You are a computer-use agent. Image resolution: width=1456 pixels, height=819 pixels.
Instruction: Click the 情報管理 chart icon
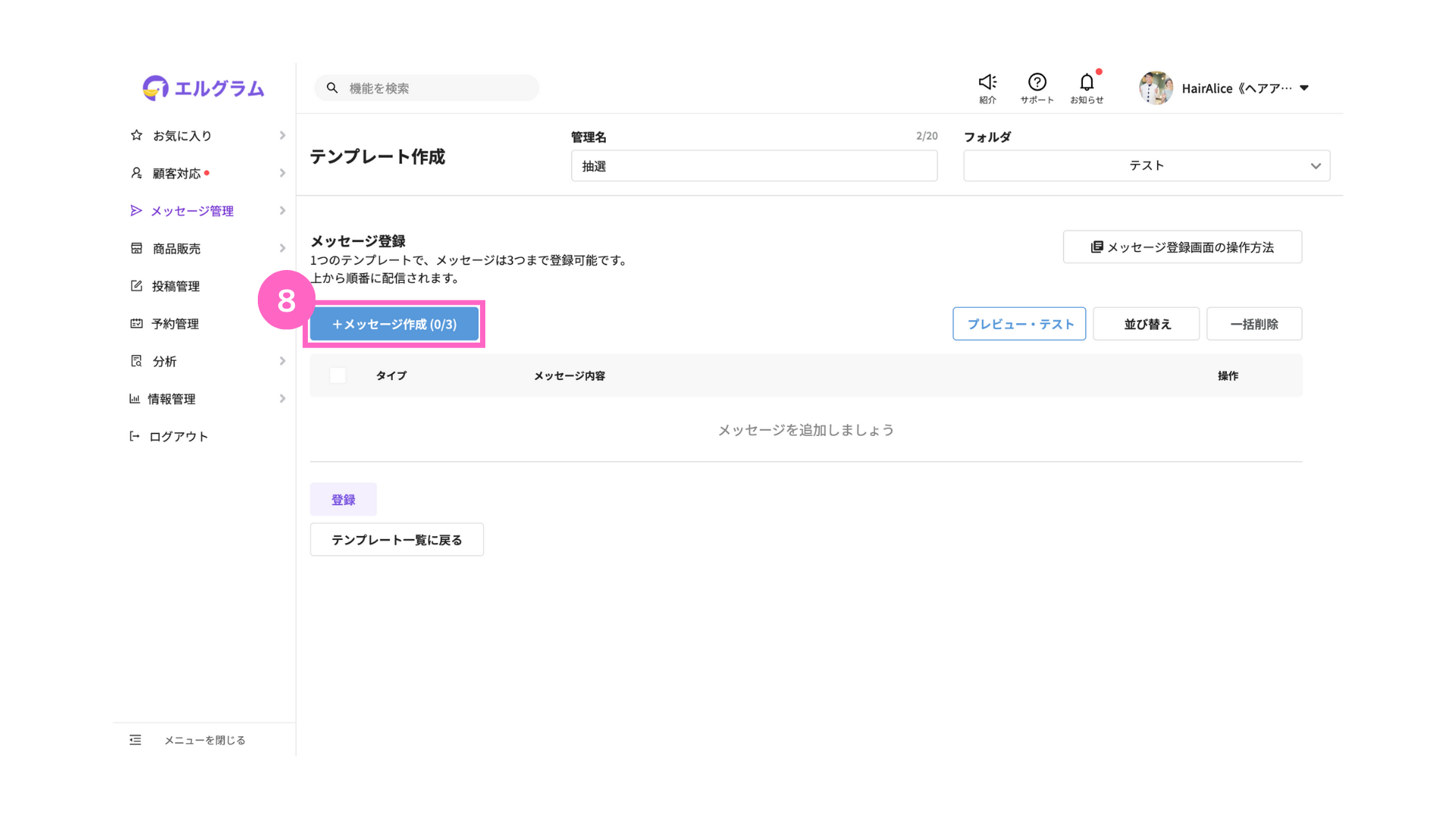[134, 398]
